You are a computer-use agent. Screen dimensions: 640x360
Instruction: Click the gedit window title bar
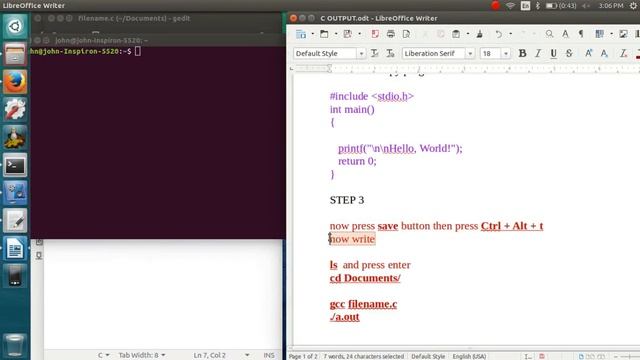(158, 18)
